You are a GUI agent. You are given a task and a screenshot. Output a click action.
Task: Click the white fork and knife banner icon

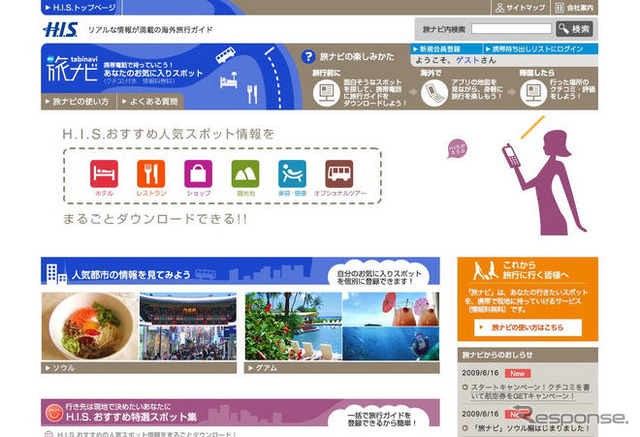click(252, 94)
